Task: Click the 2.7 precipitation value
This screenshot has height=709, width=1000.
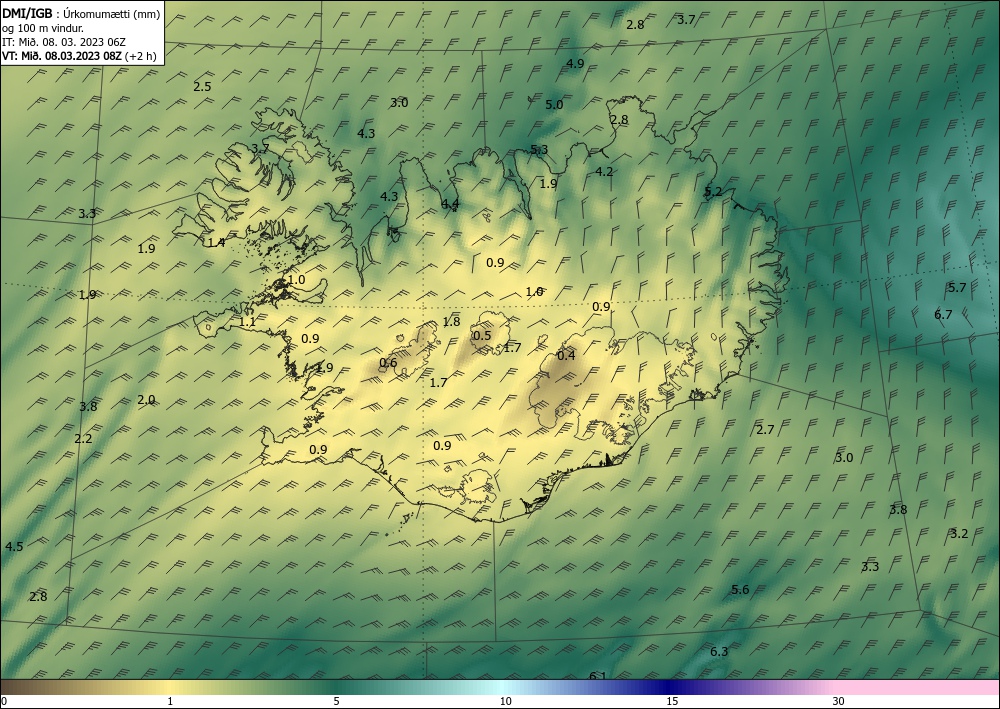Action: point(765,430)
